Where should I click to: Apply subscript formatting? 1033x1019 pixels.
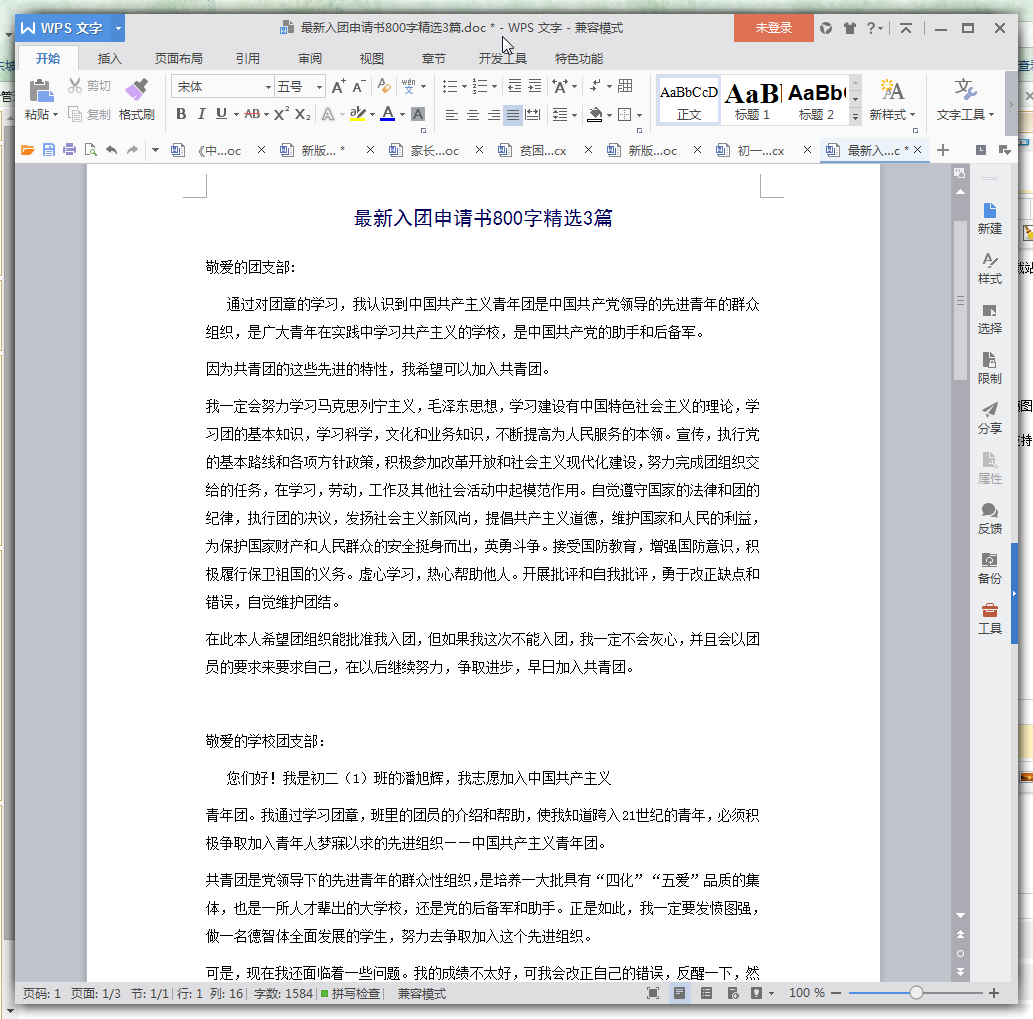click(302, 114)
